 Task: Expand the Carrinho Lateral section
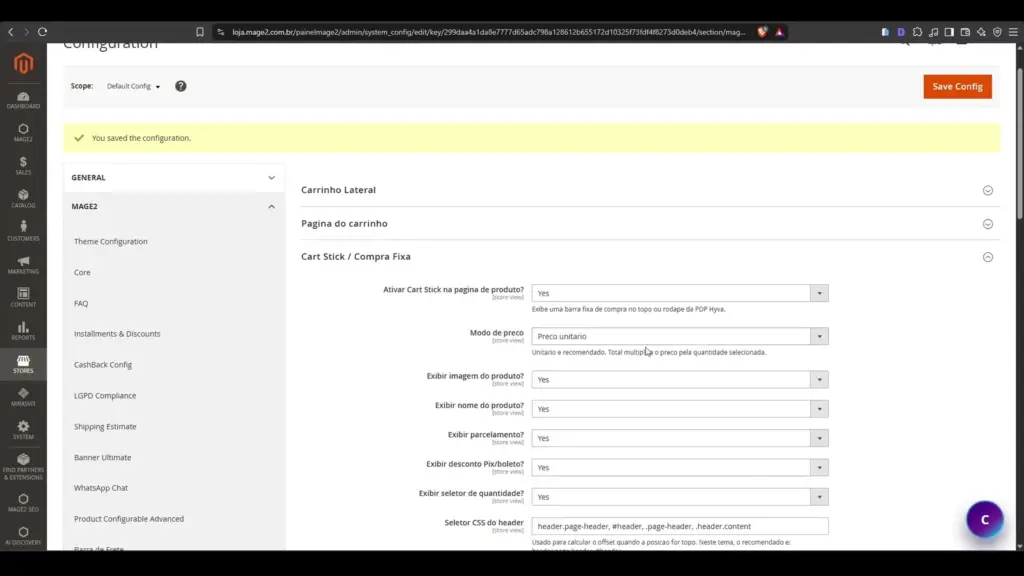coord(650,190)
